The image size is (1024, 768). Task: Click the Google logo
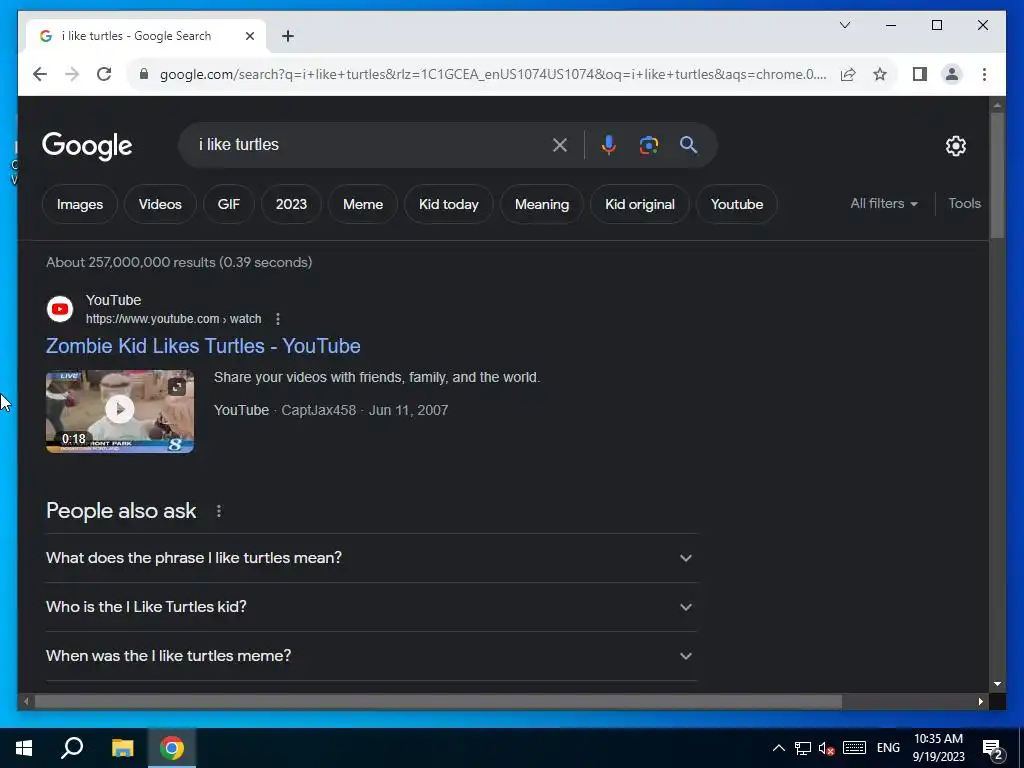(x=87, y=146)
